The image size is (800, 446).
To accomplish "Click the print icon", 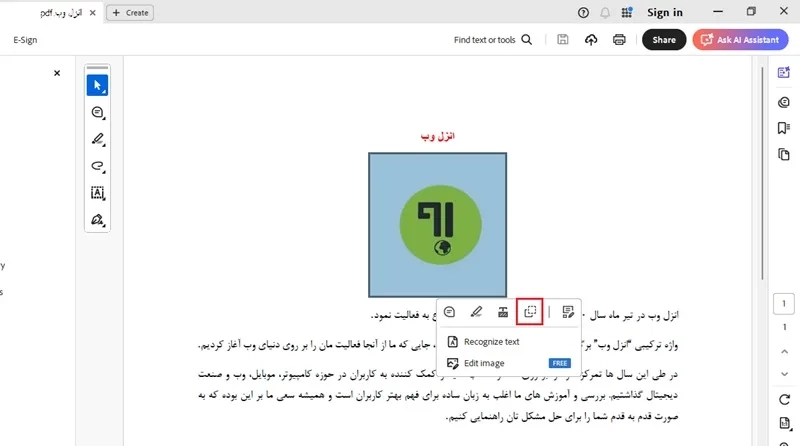I will [x=619, y=40].
